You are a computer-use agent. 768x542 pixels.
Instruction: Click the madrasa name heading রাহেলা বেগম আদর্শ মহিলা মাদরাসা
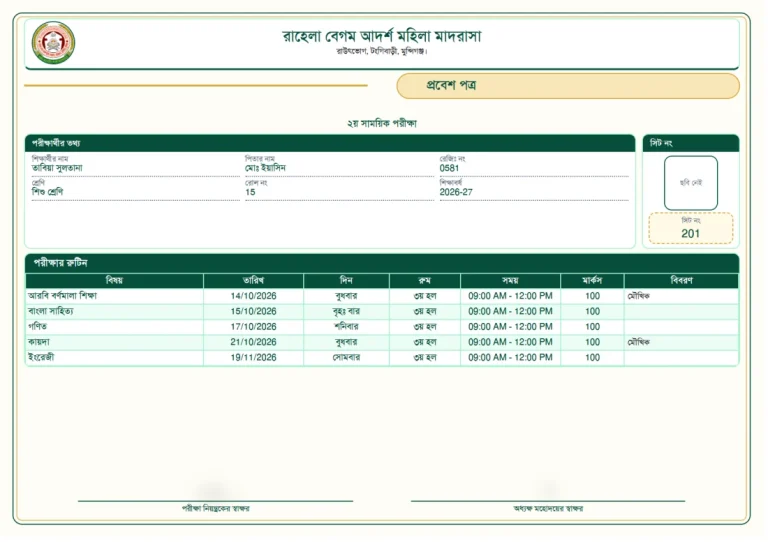click(382, 36)
